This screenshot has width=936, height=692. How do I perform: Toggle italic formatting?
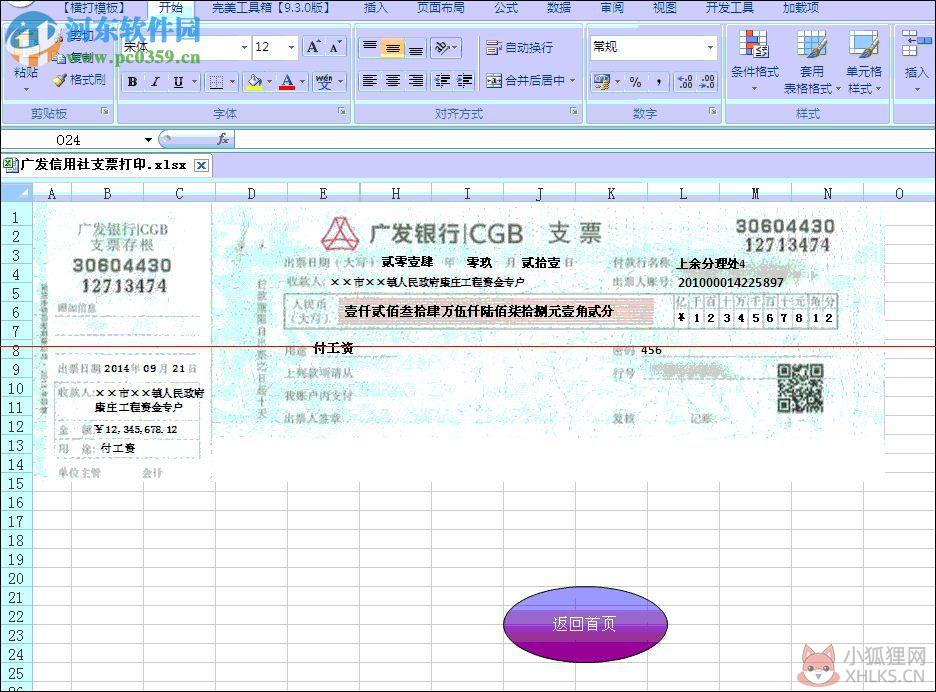[x=155, y=82]
